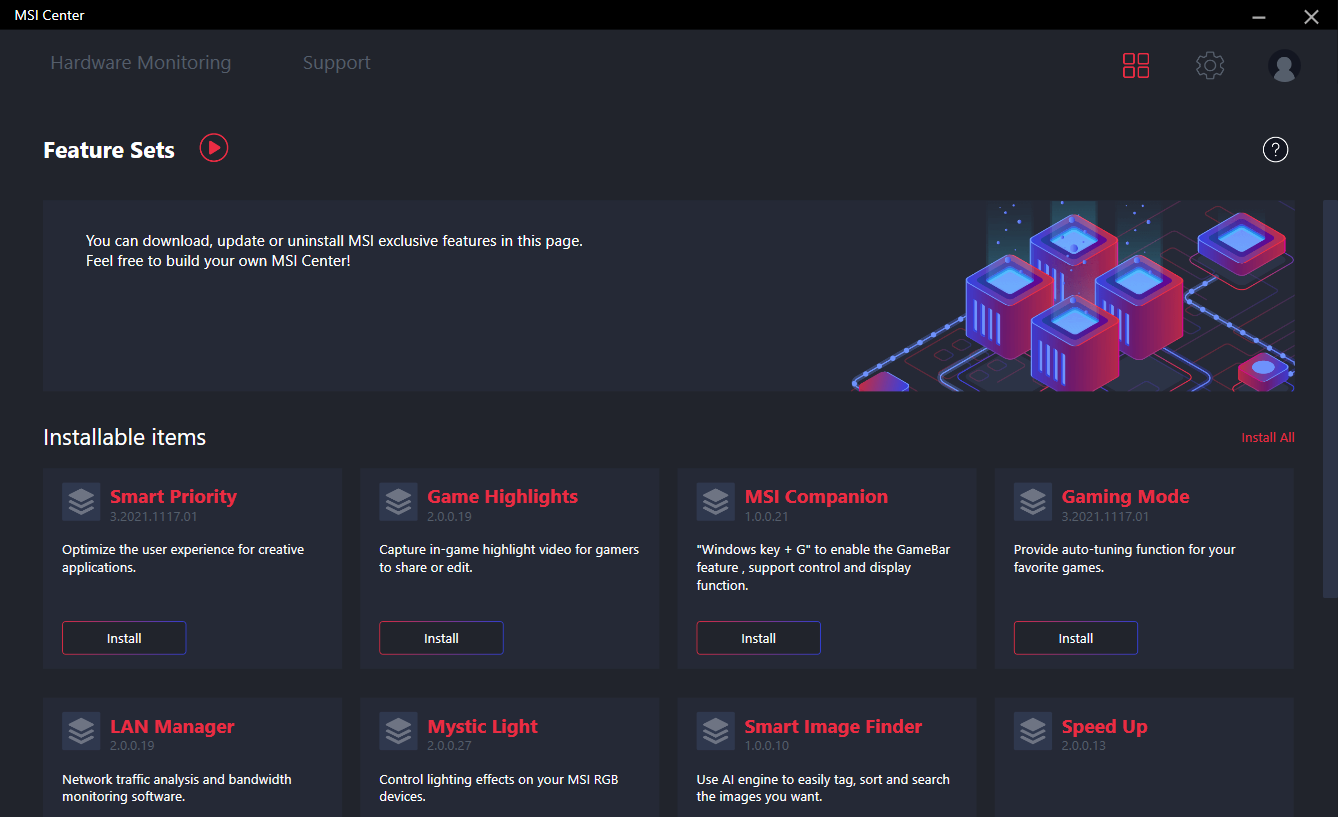Install the Gaming Mode feature
Image resolution: width=1338 pixels, height=817 pixels.
click(1076, 638)
